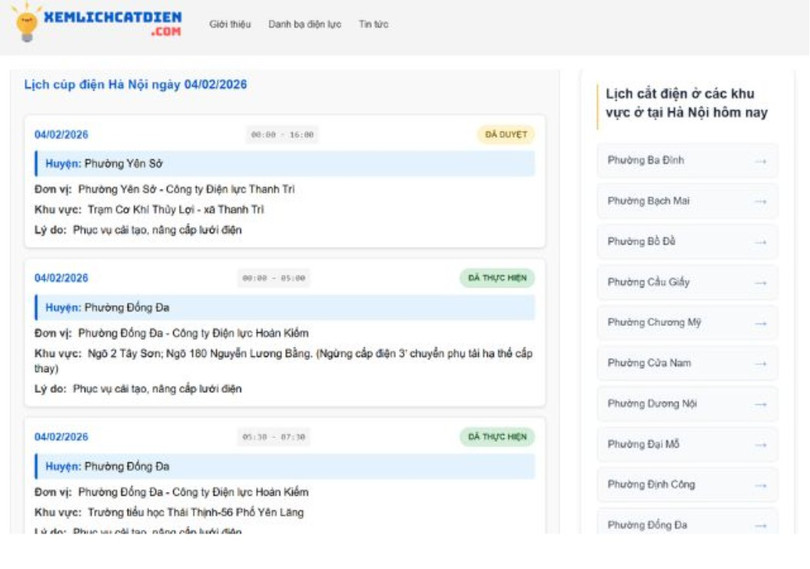Click arrow icon next to Phường Cầu Giấy
The image size is (810, 569).
(760, 283)
